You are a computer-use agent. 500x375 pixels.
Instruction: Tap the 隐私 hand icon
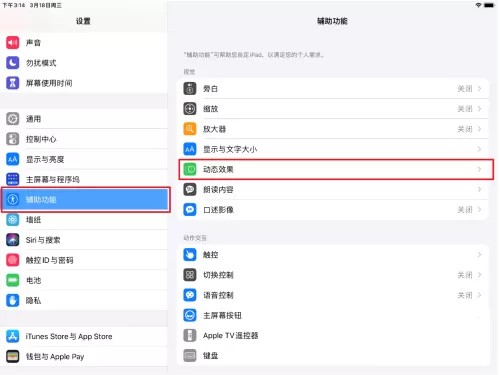13,300
